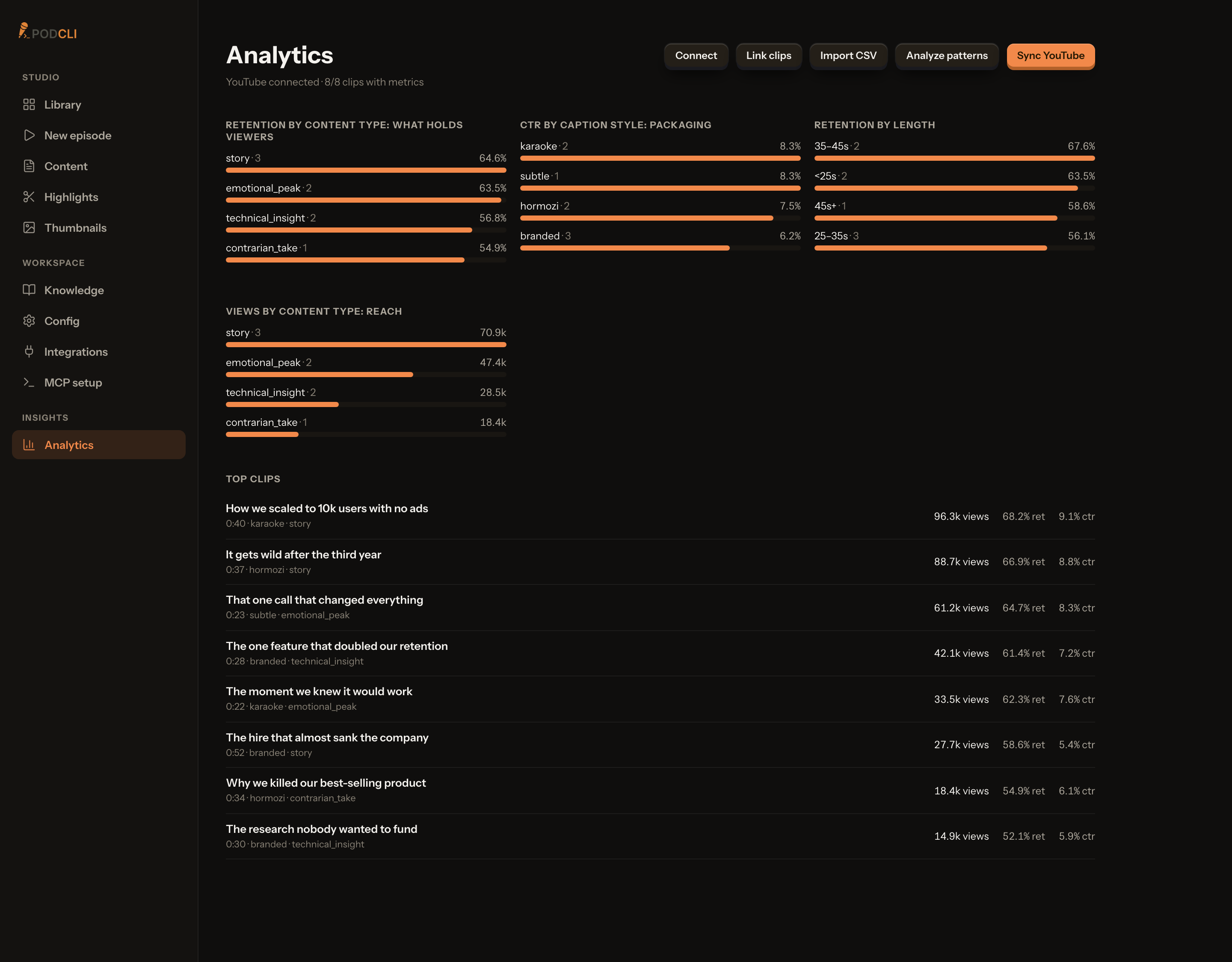Screen dimensions: 1232x962
Task: Click the Integrations plug icon
Action: (29, 351)
